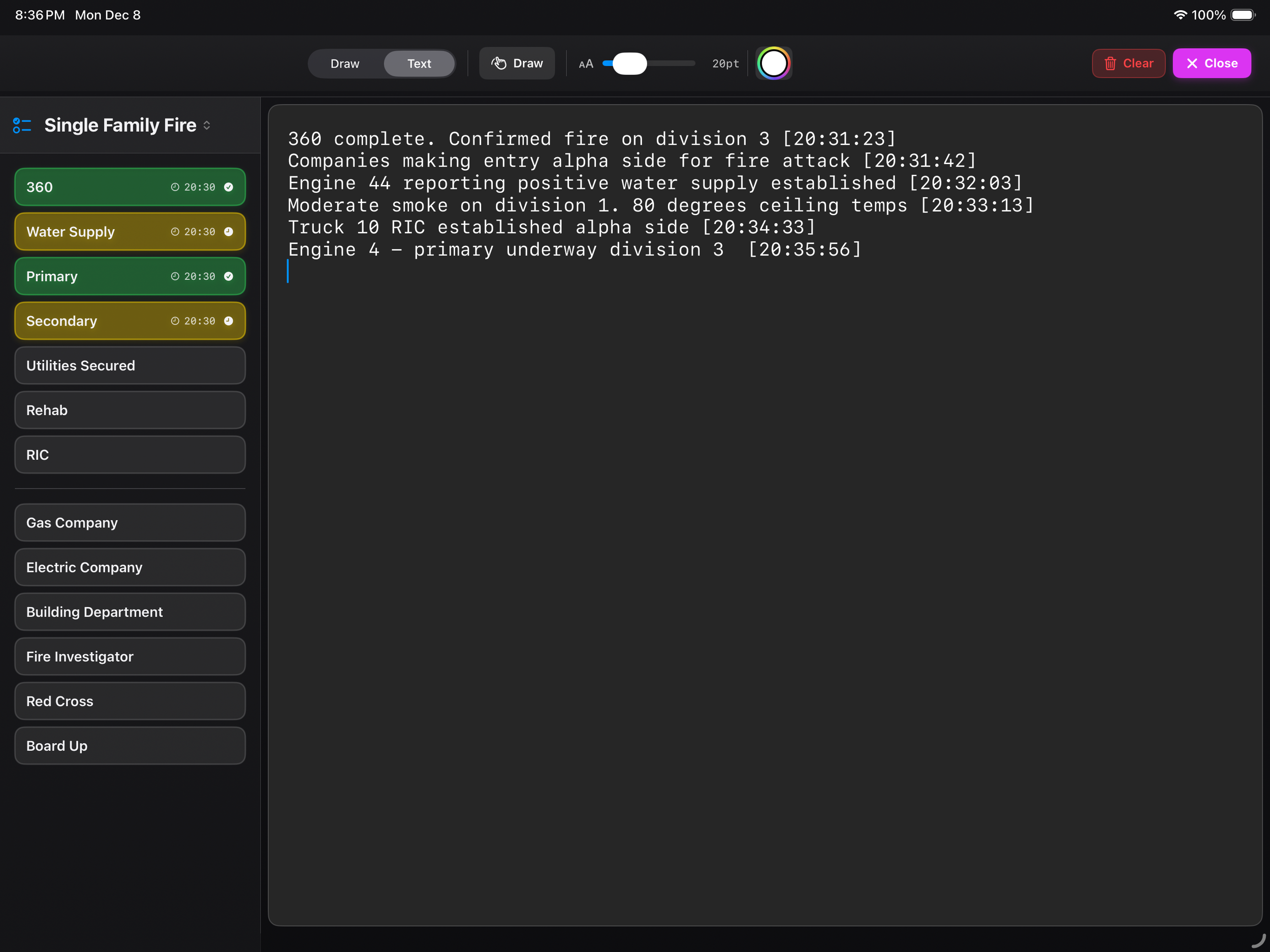Click the clock icon on 360 item
This screenshot has height=952, width=1270.
(x=175, y=187)
